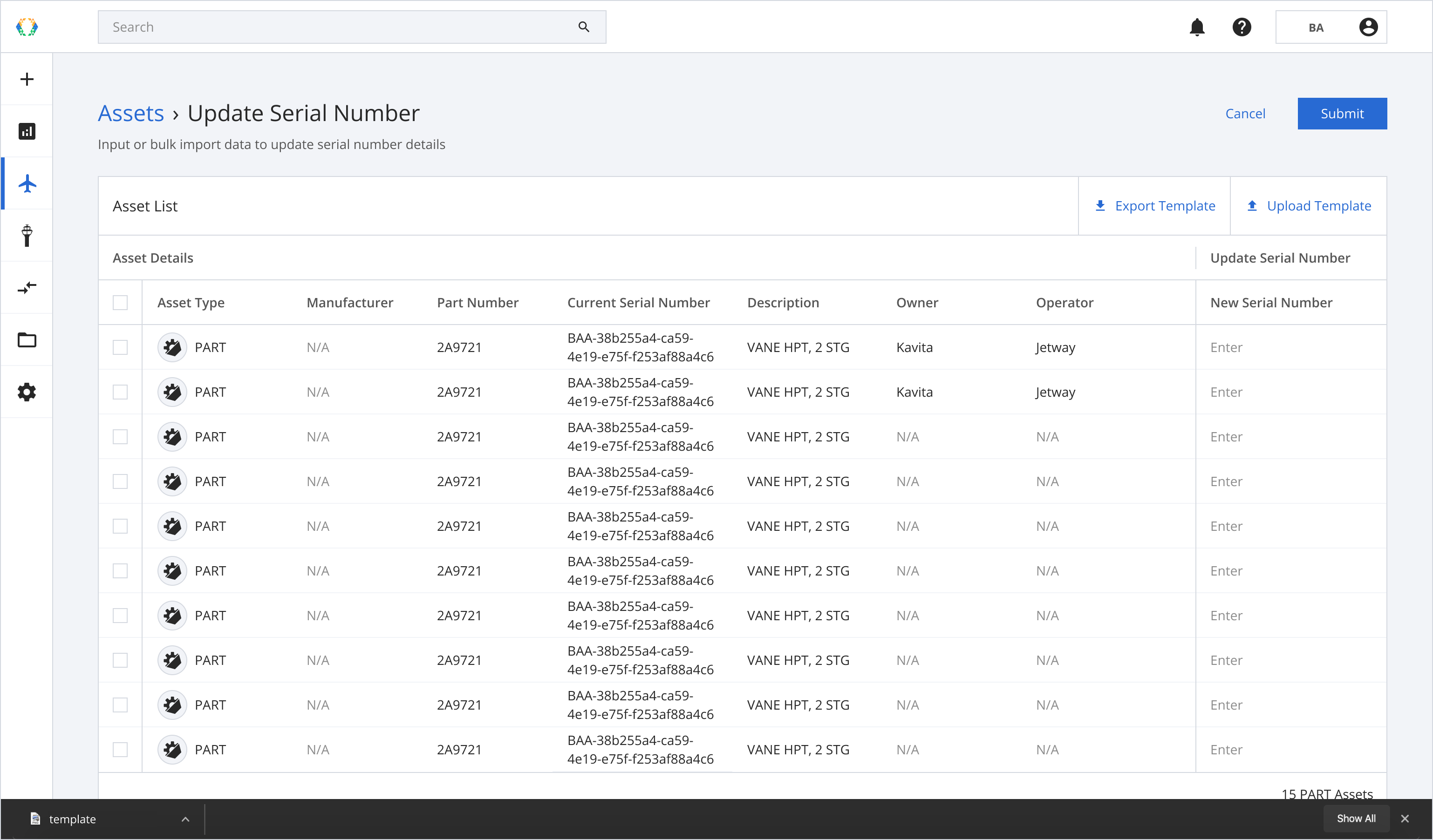Click the New Serial Number input in row 1
Viewport: 1433px width, 840px height.
click(1290, 346)
